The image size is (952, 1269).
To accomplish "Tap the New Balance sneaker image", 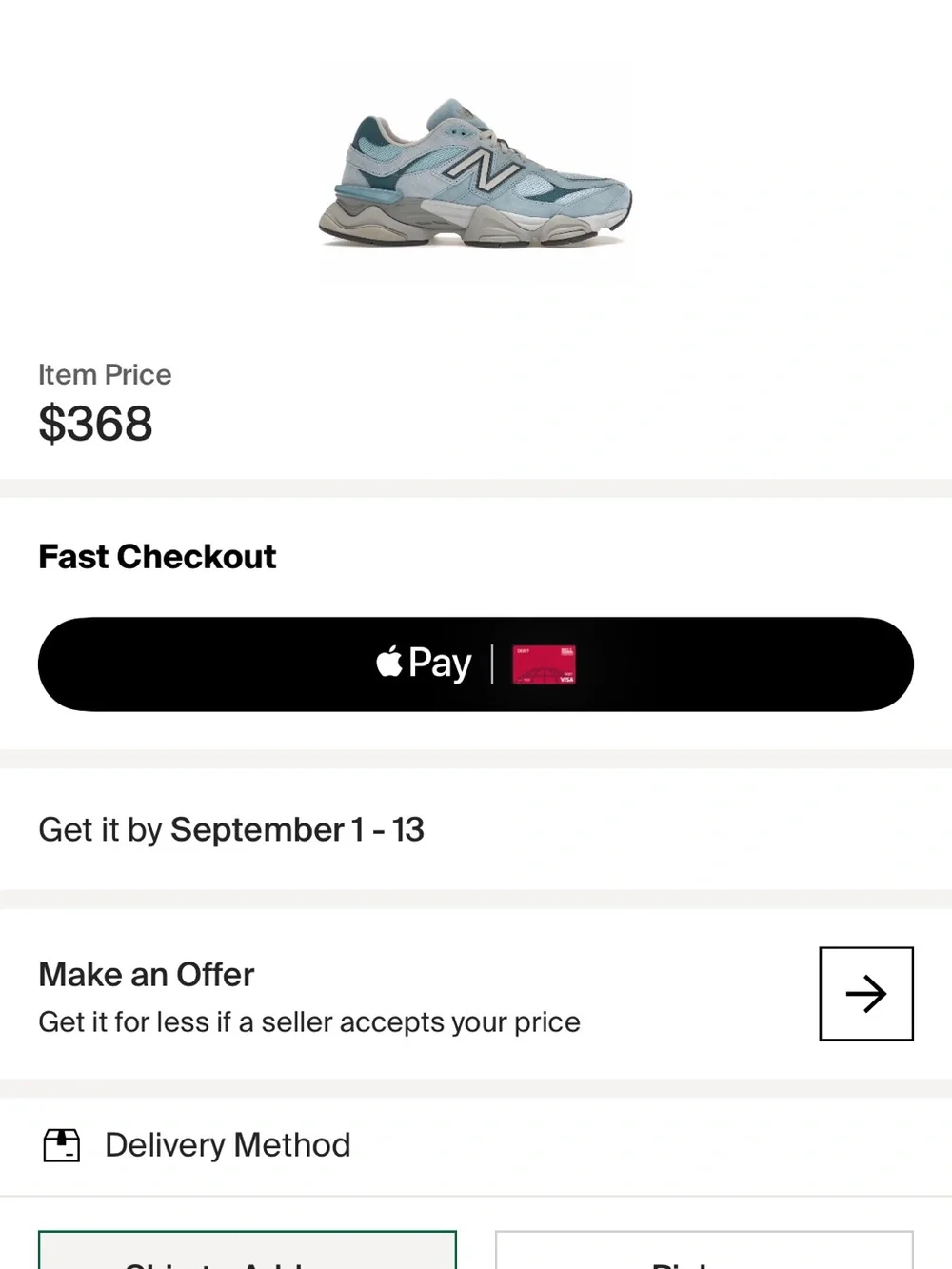I will [x=475, y=173].
